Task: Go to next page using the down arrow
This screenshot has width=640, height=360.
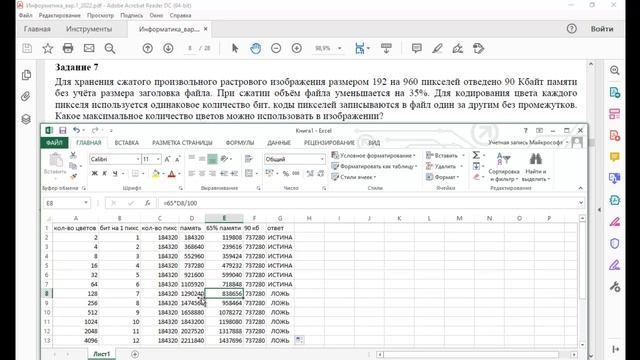Action: pos(168,48)
